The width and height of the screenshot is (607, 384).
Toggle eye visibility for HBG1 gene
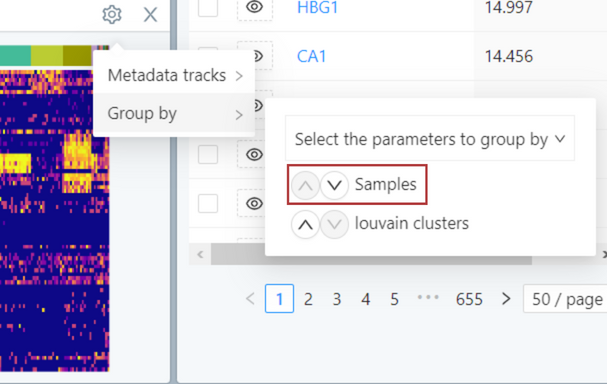pyautogui.click(x=254, y=7)
